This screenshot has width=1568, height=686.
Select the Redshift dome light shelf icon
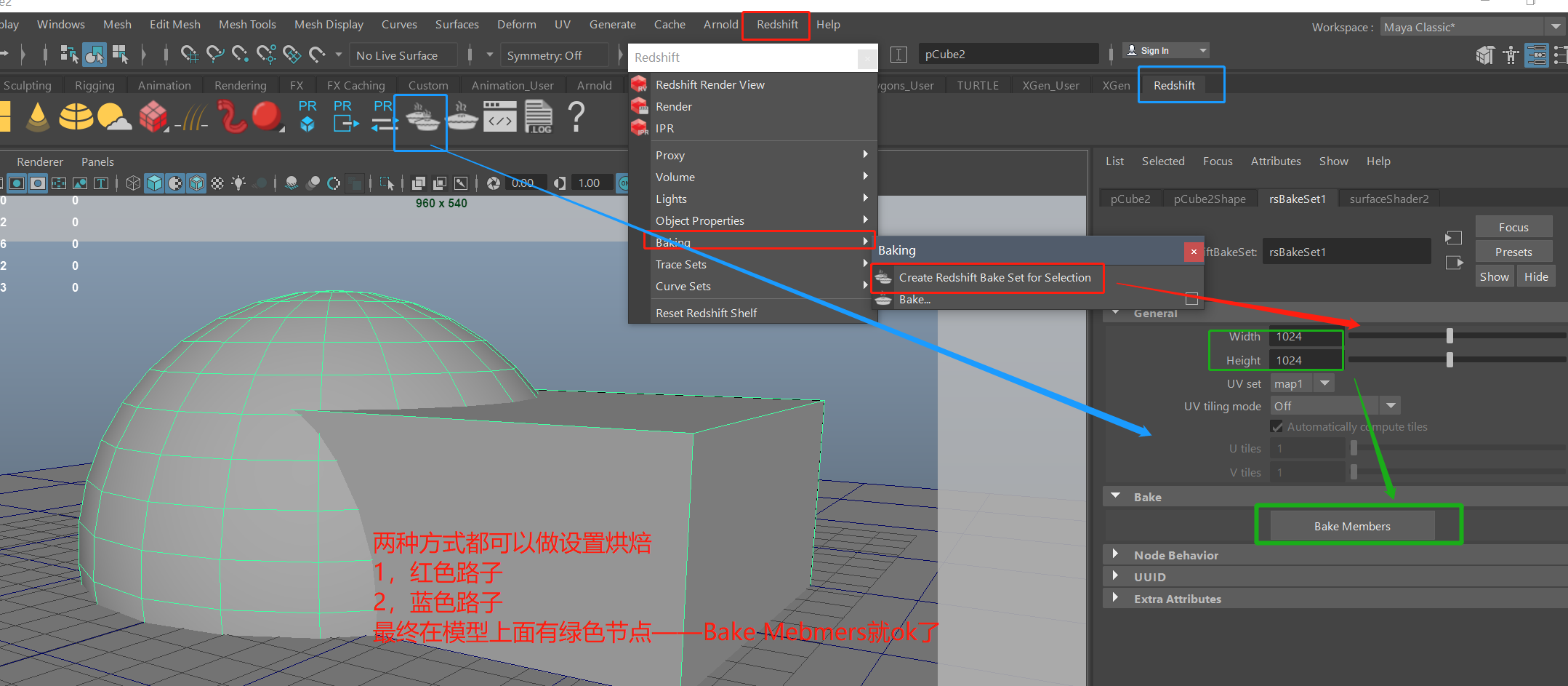(76, 116)
